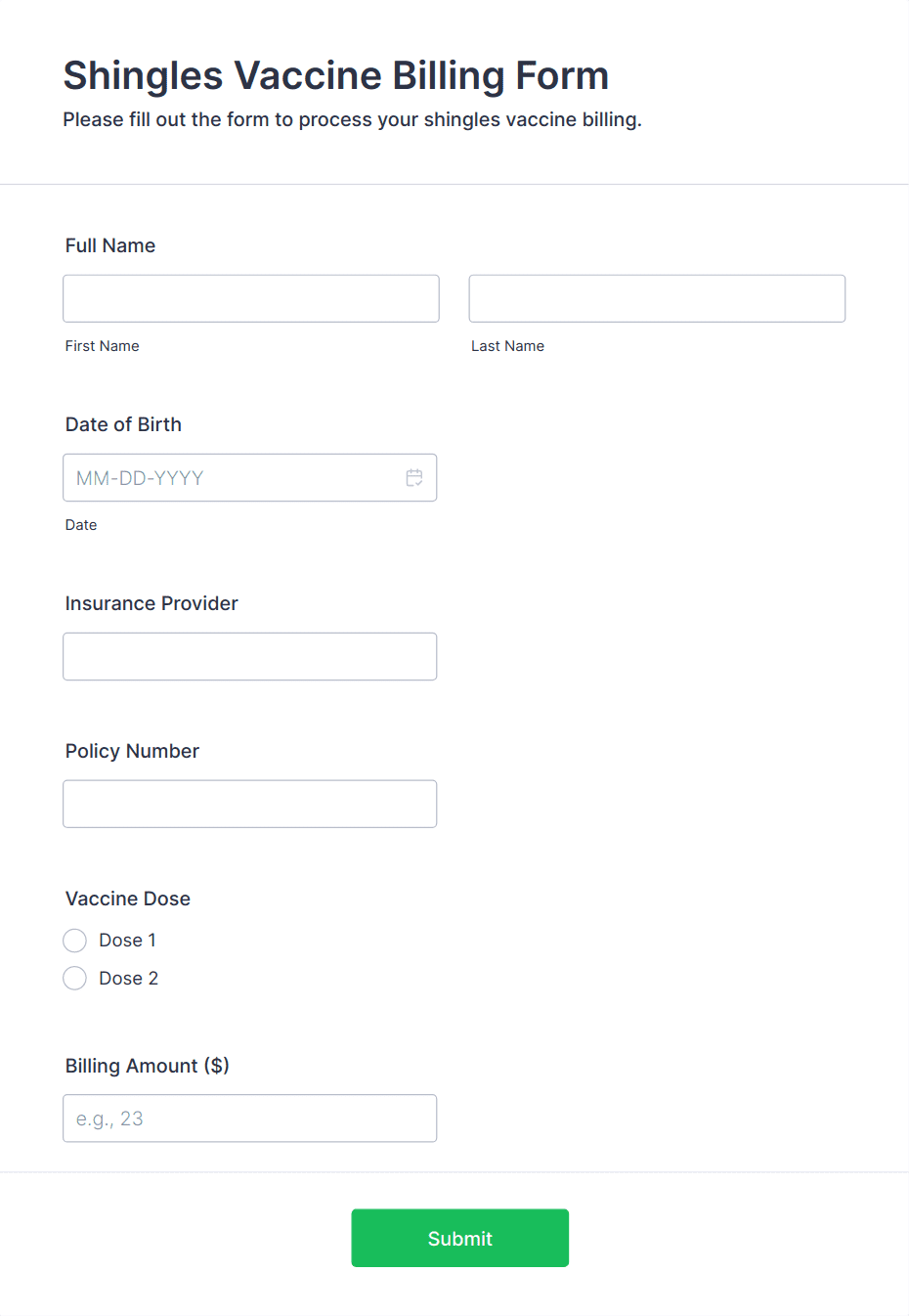909x1316 pixels.
Task: Click the Shingles Vaccine Billing Form heading
Action: tap(336, 75)
